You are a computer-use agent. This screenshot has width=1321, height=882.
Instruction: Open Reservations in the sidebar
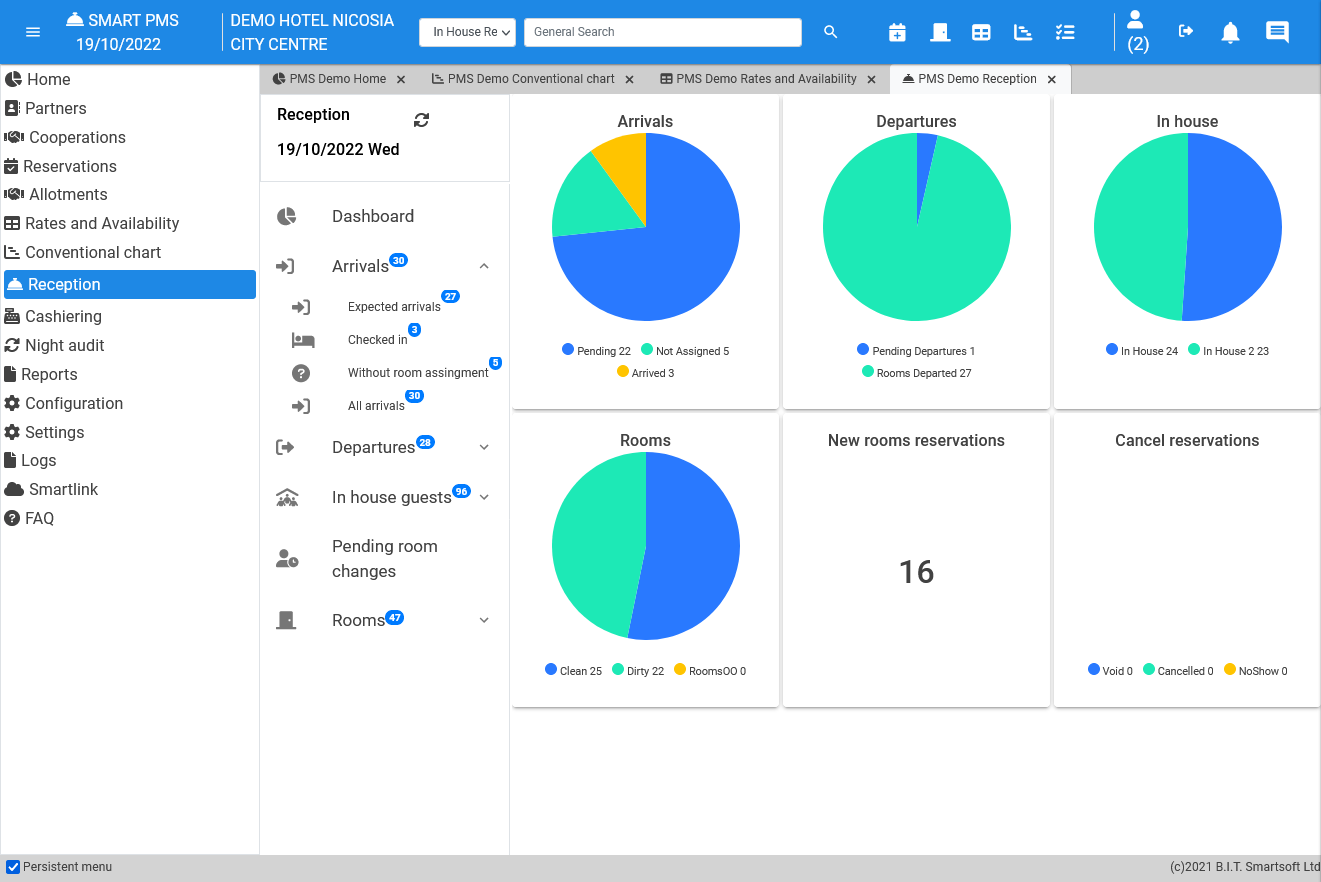point(70,166)
